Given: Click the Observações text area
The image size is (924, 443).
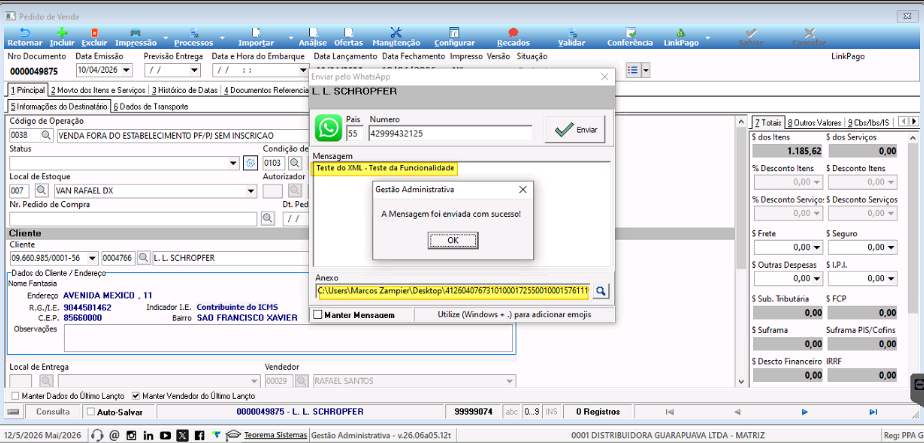Looking at the screenshot, I should tap(288, 338).
